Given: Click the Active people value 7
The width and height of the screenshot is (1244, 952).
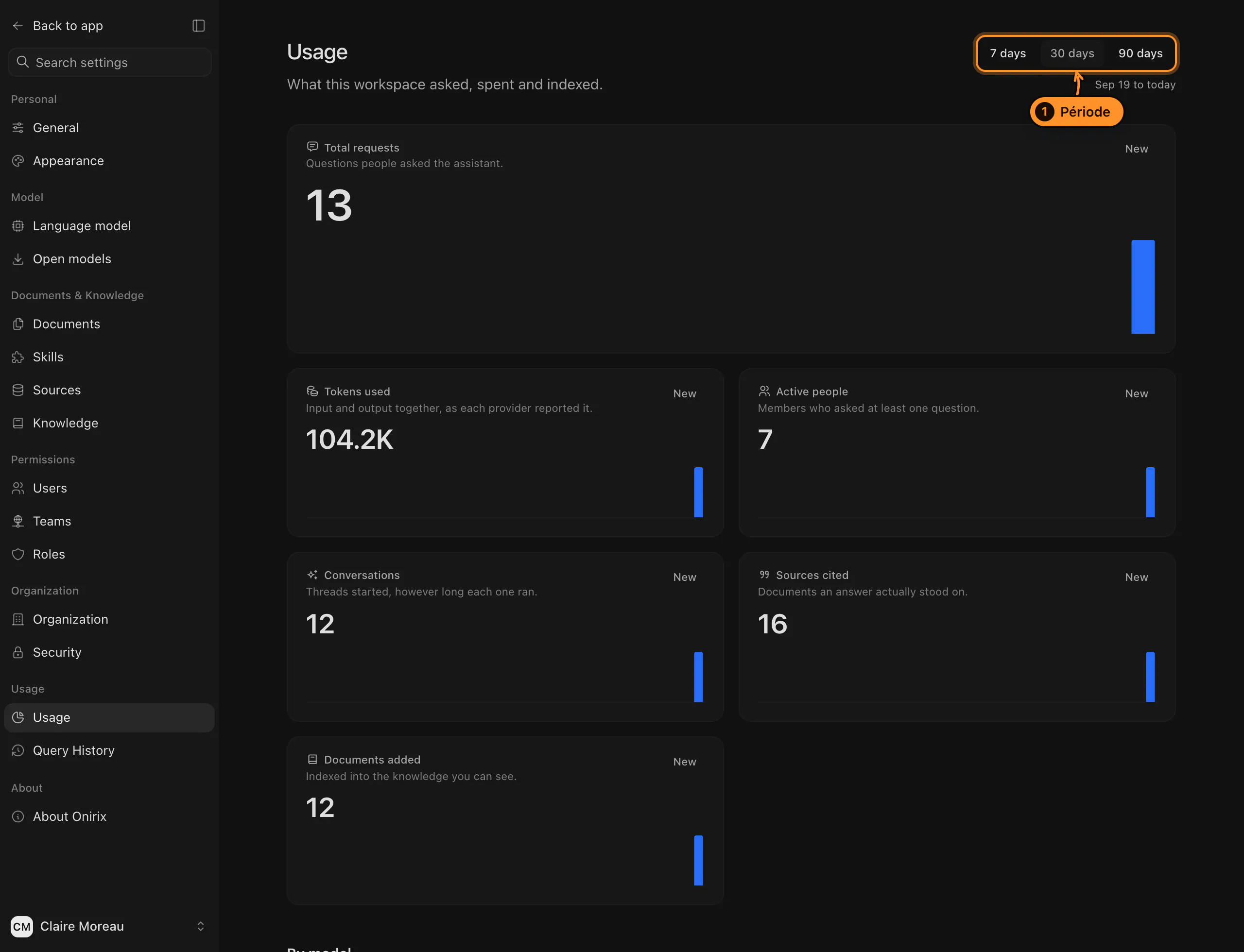Looking at the screenshot, I should (765, 440).
